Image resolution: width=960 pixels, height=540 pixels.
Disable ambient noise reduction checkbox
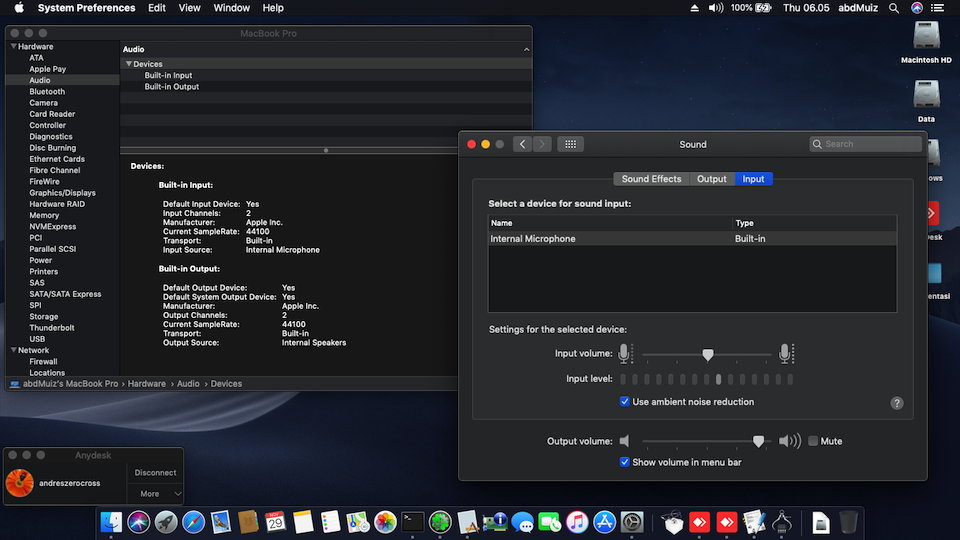pyautogui.click(x=625, y=402)
